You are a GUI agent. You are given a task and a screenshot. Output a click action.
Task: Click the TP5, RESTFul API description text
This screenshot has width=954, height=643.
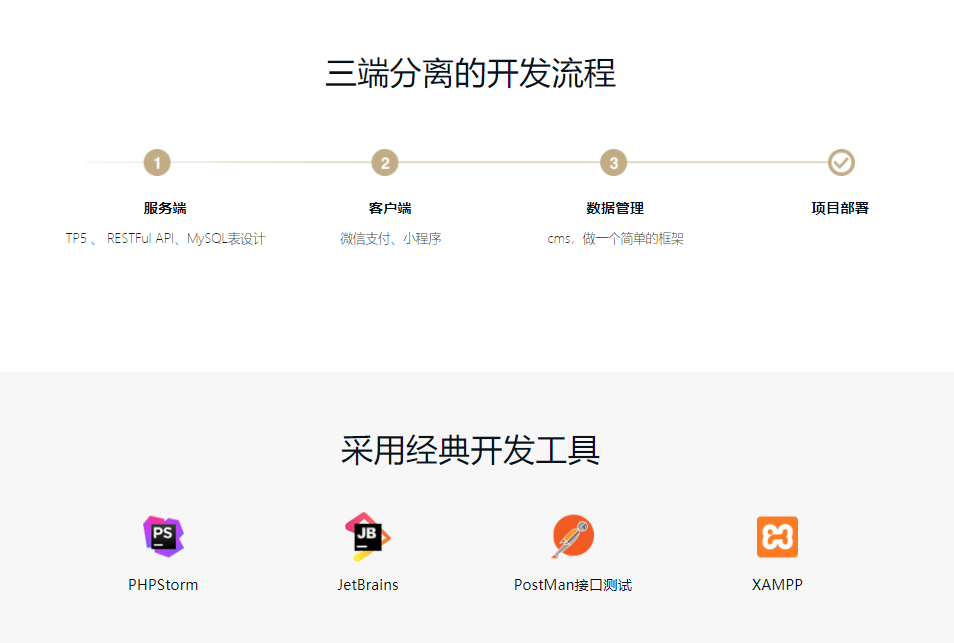tap(165, 239)
